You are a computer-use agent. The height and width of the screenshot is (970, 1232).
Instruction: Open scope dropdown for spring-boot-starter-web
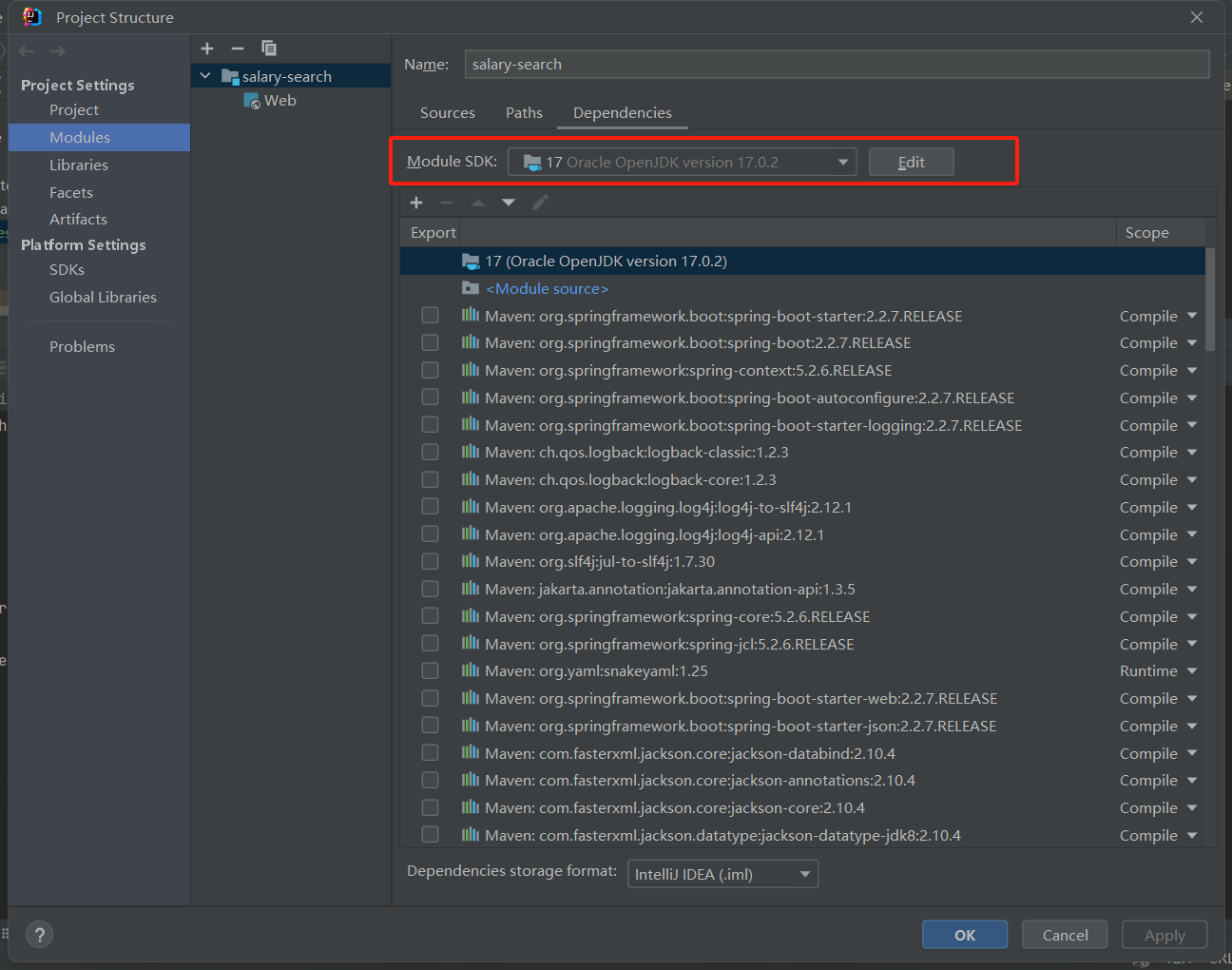tap(1192, 698)
